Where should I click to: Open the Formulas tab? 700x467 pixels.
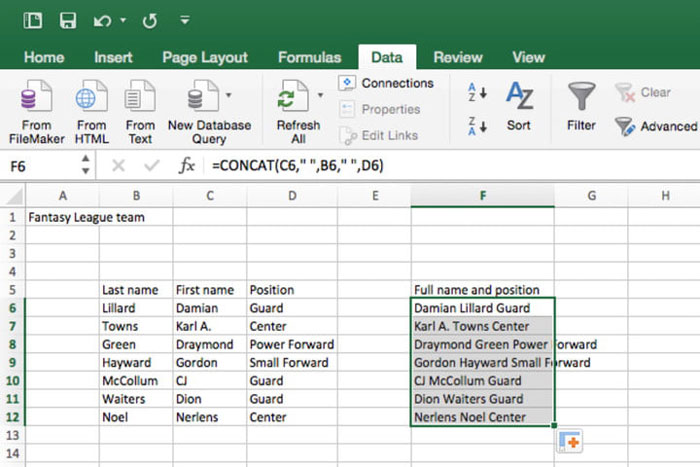coord(309,57)
